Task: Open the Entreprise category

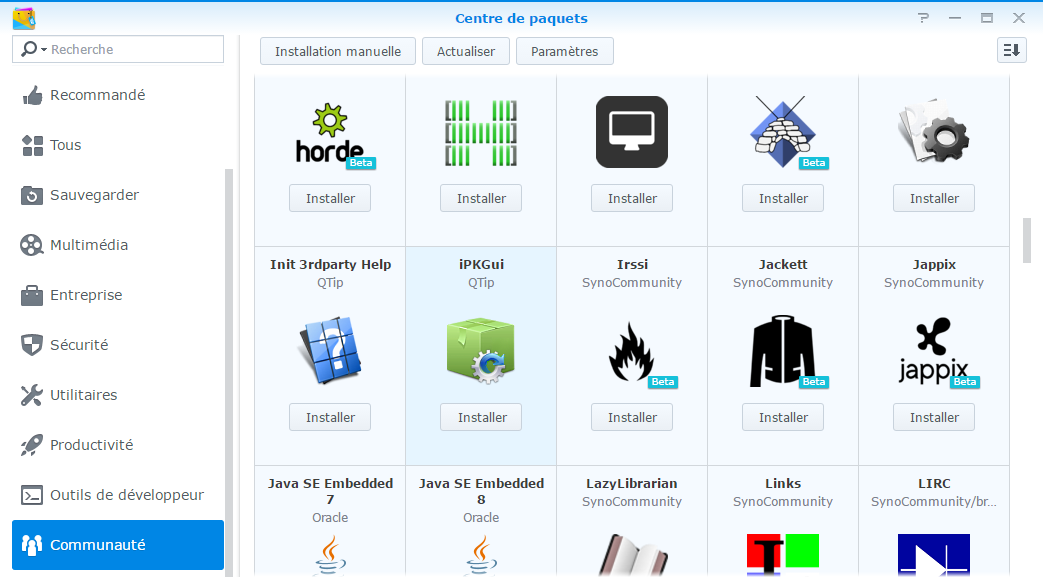Action: tap(118, 295)
